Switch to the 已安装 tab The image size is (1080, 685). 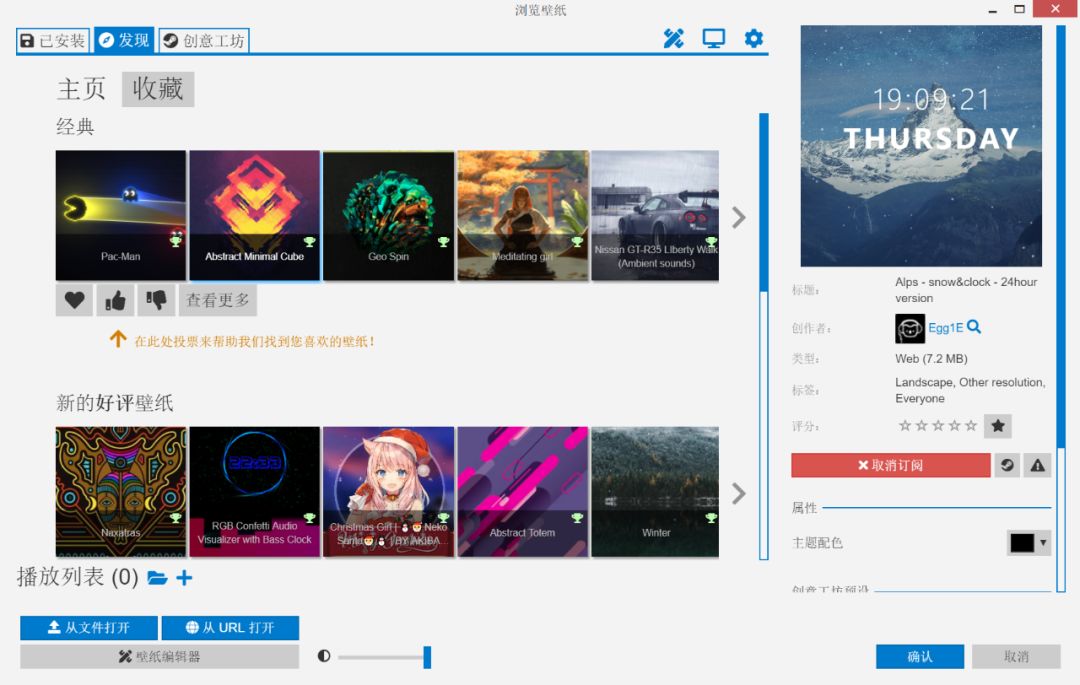pyautogui.click(x=52, y=40)
